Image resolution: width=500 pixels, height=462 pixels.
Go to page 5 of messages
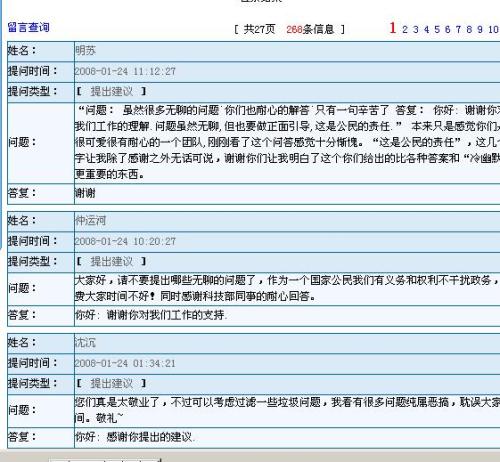[x=437, y=29]
